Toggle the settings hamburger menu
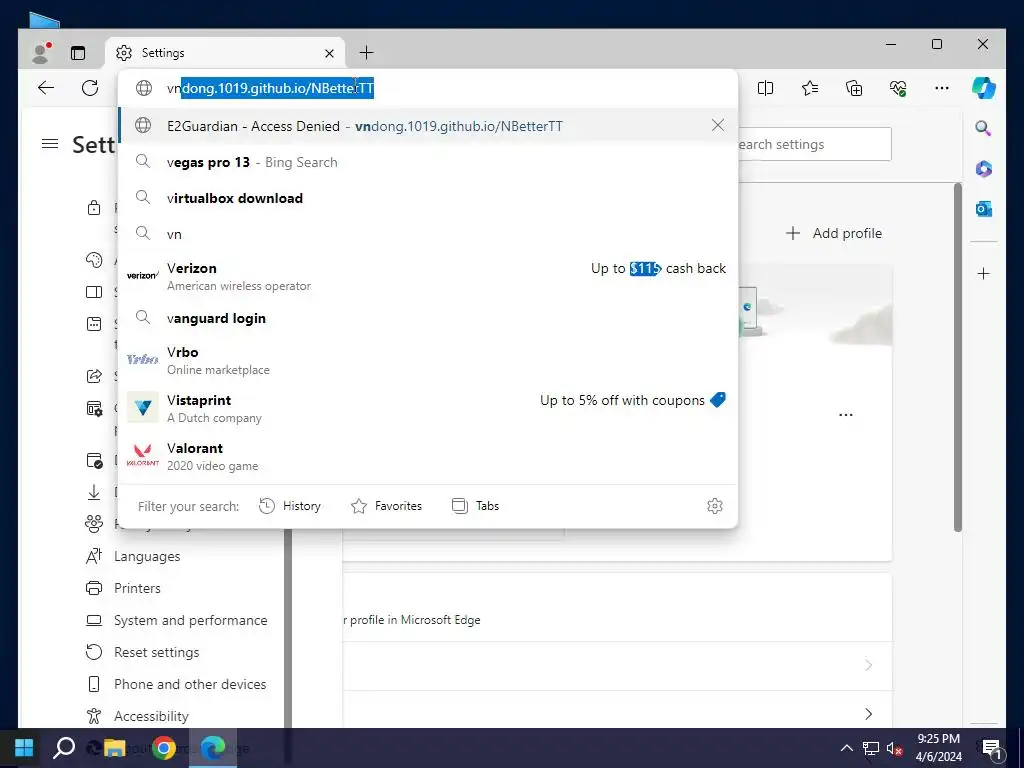The width and height of the screenshot is (1024, 768). coord(50,144)
